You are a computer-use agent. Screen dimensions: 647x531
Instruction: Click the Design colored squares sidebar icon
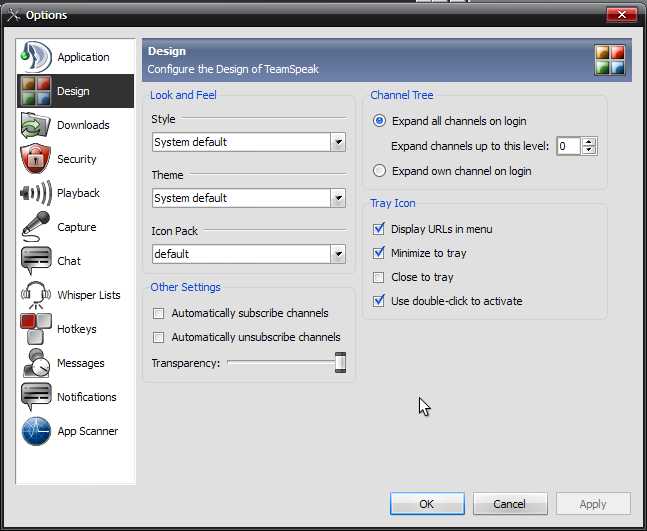[36, 91]
